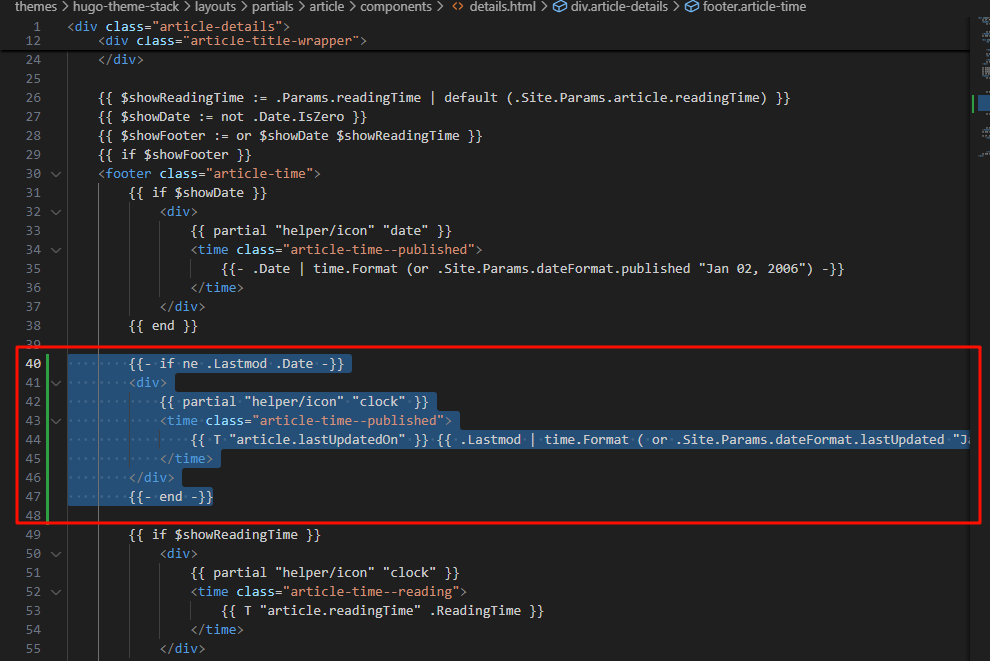Viewport: 990px width, 661px height.
Task: Fold the div block at line 50
Action: [x=56, y=554]
